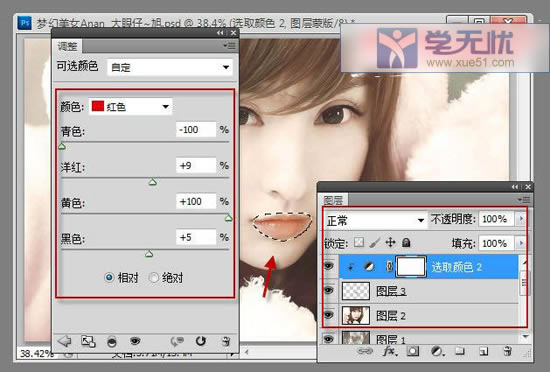Select the layer named 图层 1
Image resolution: width=550 pixels, height=372 pixels.
[390, 339]
